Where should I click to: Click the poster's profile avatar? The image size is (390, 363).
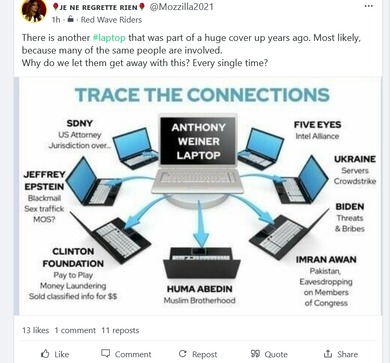(x=34, y=11)
